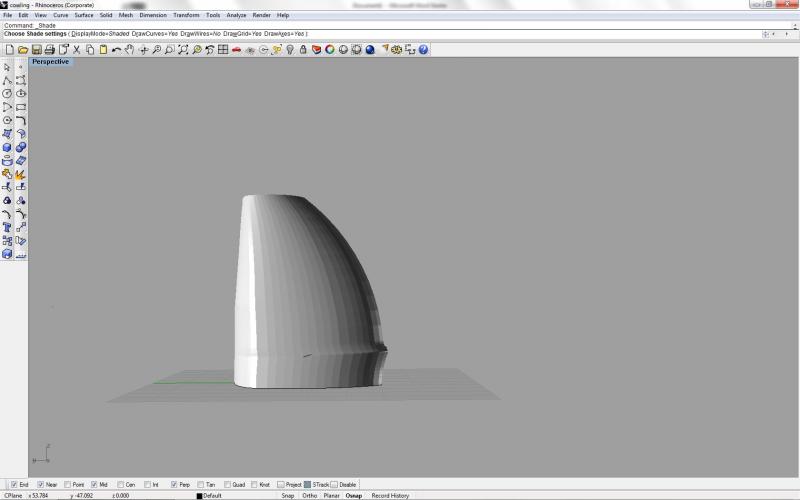
Task: Select the Circle tool in sidebar
Action: (x=7, y=93)
